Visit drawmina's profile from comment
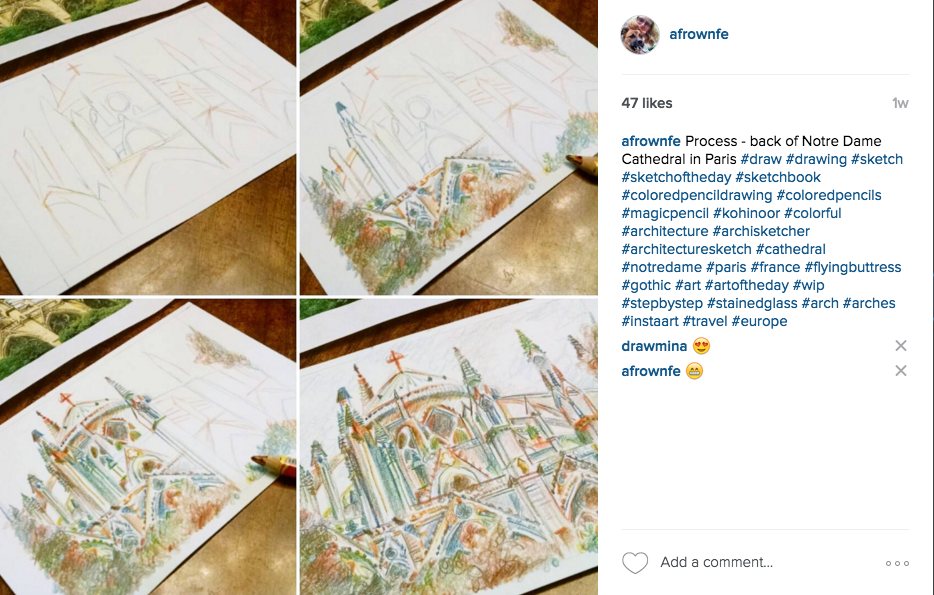934x595 pixels. tap(654, 346)
